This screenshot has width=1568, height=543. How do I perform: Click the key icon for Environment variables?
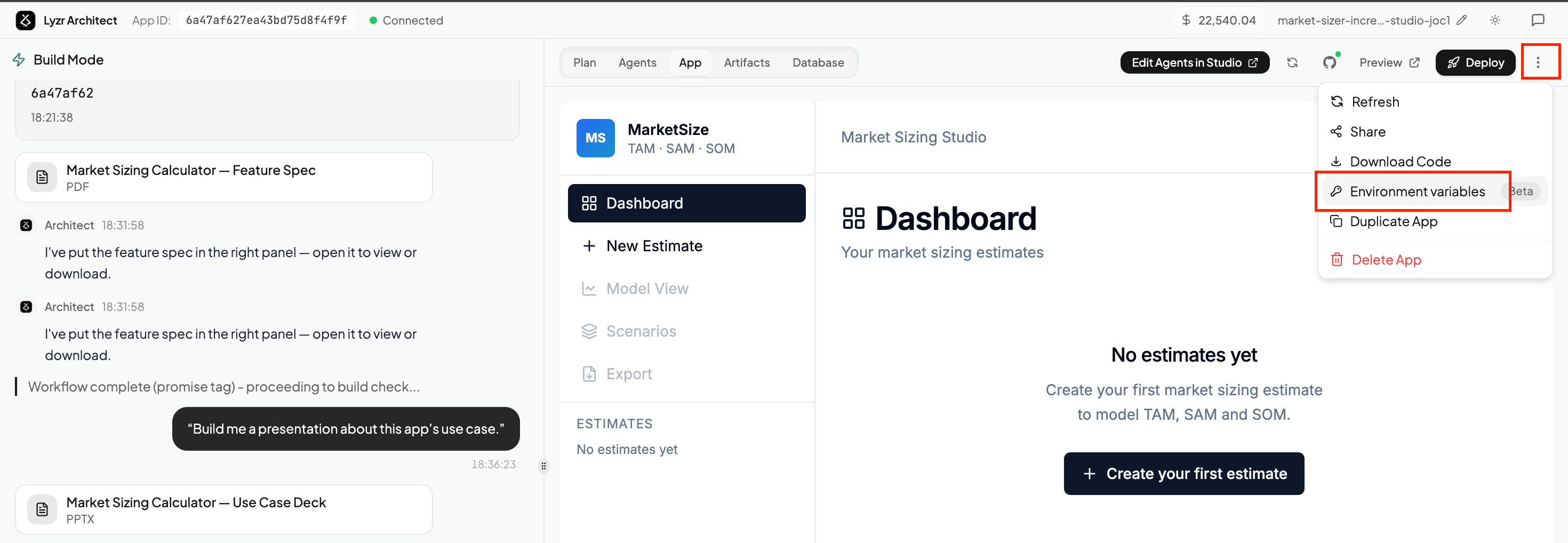1336,191
